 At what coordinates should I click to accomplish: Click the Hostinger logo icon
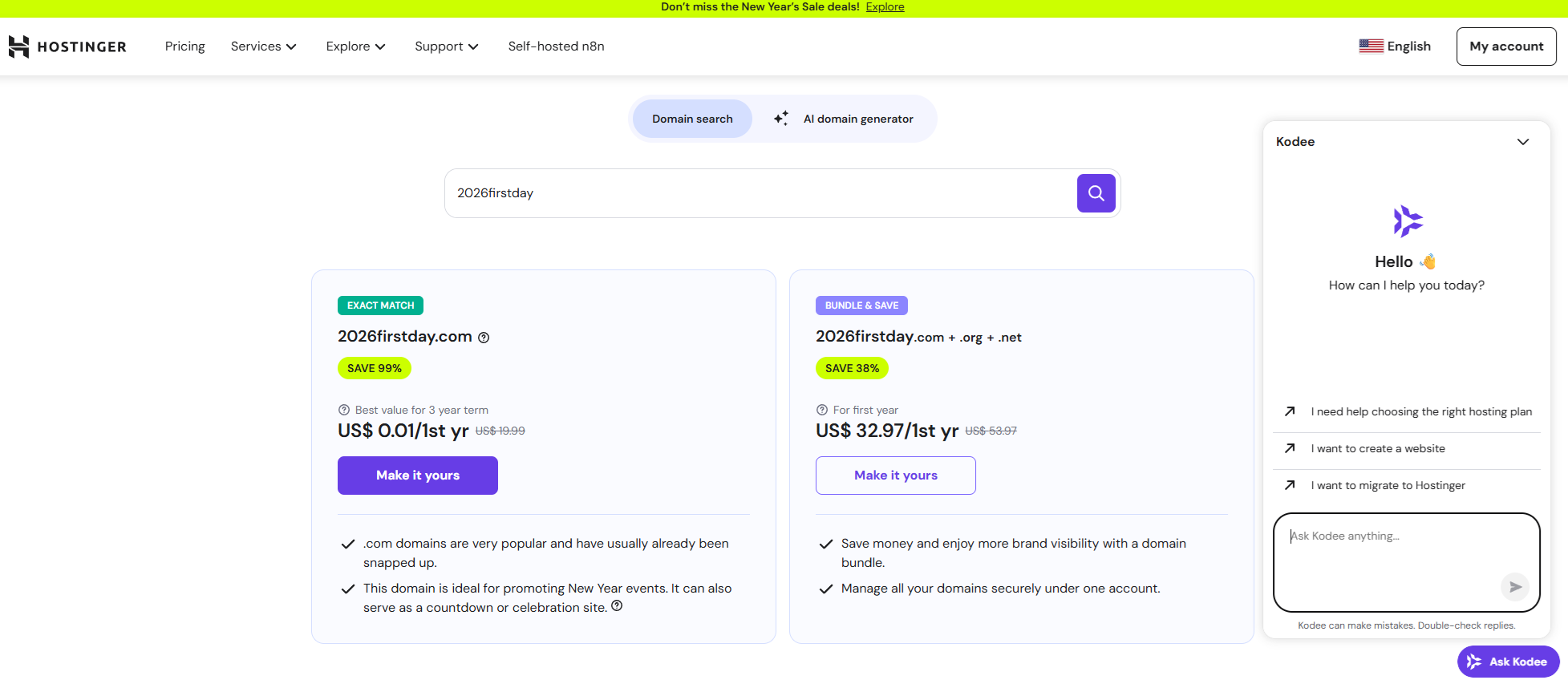tap(18, 47)
